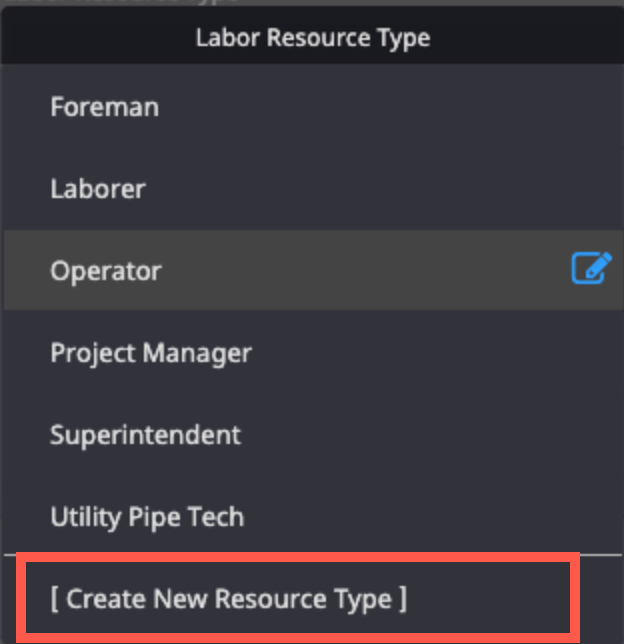Open the Operator resource type editor pencil
The height and width of the screenshot is (644, 624).
592,268
